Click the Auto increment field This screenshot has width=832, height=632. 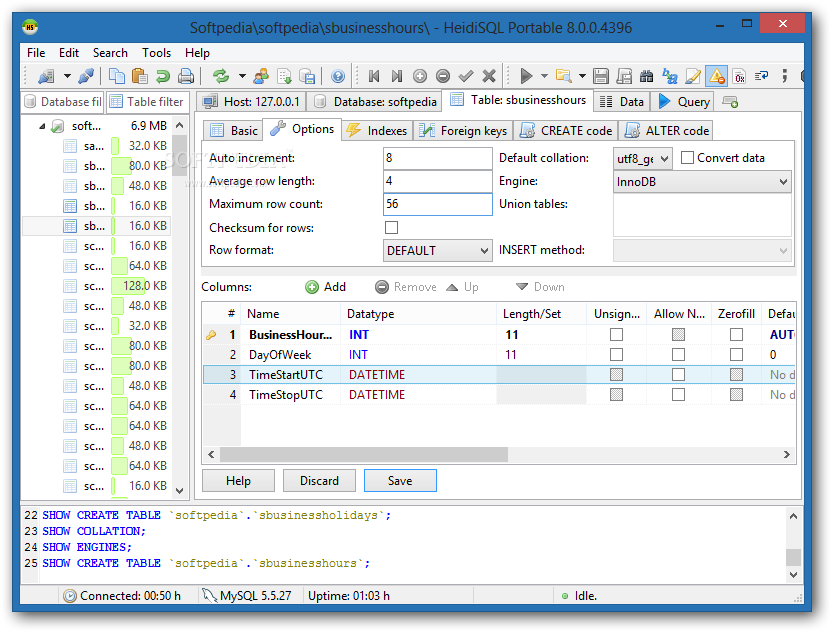coord(437,158)
